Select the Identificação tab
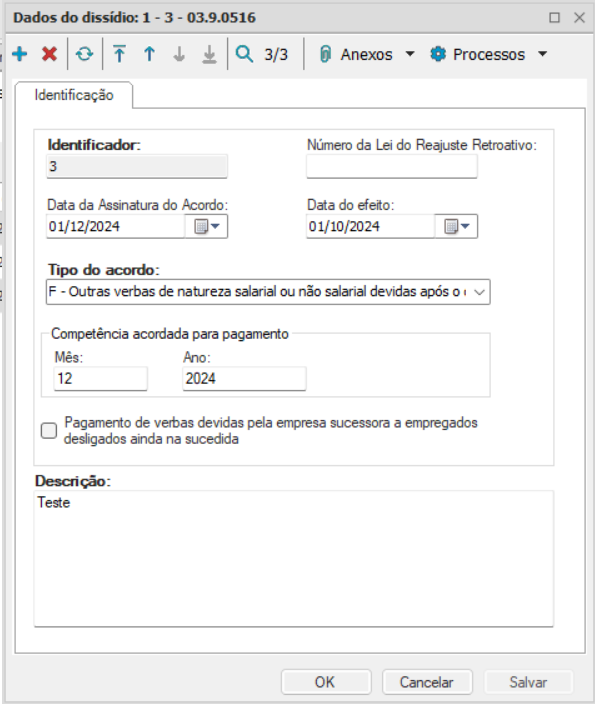The width and height of the screenshot is (595, 704). click(x=74, y=95)
